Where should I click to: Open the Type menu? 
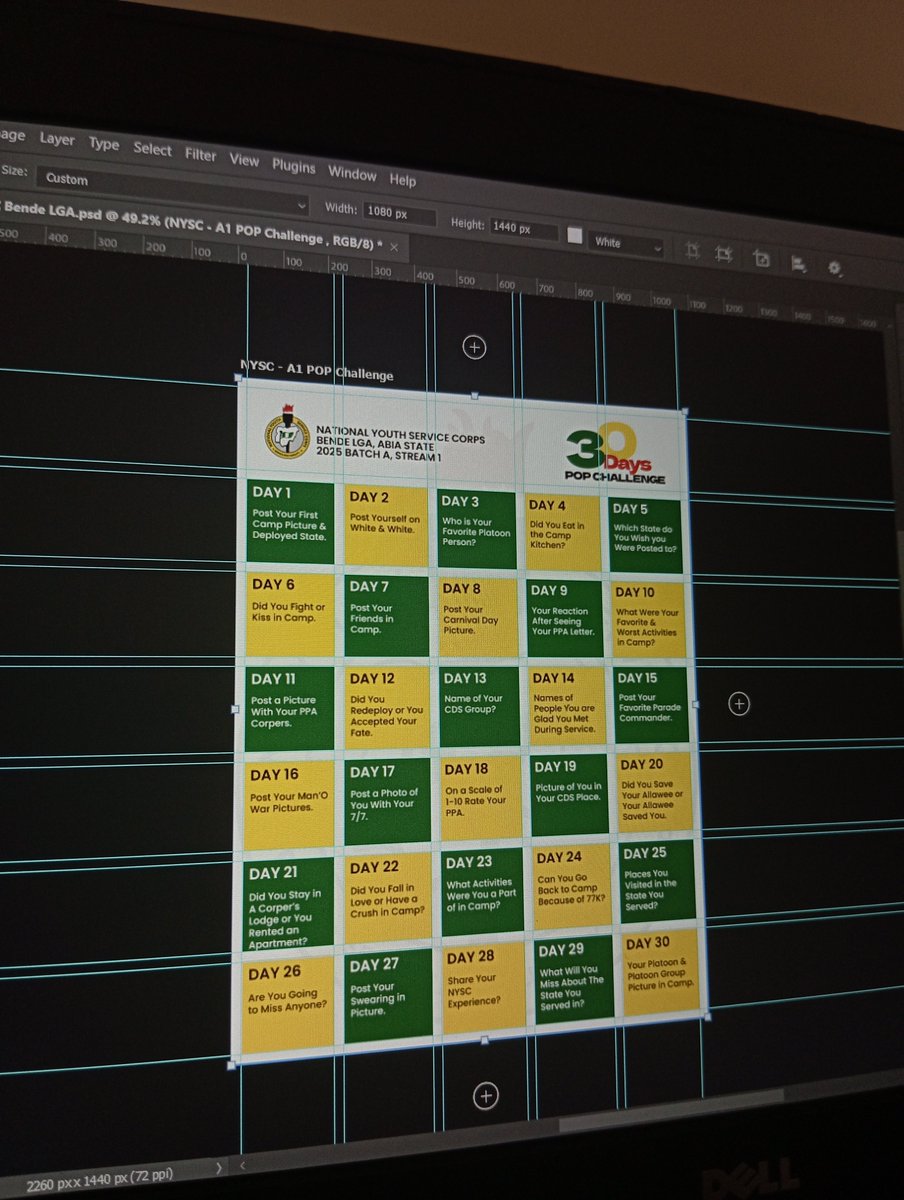(x=104, y=144)
